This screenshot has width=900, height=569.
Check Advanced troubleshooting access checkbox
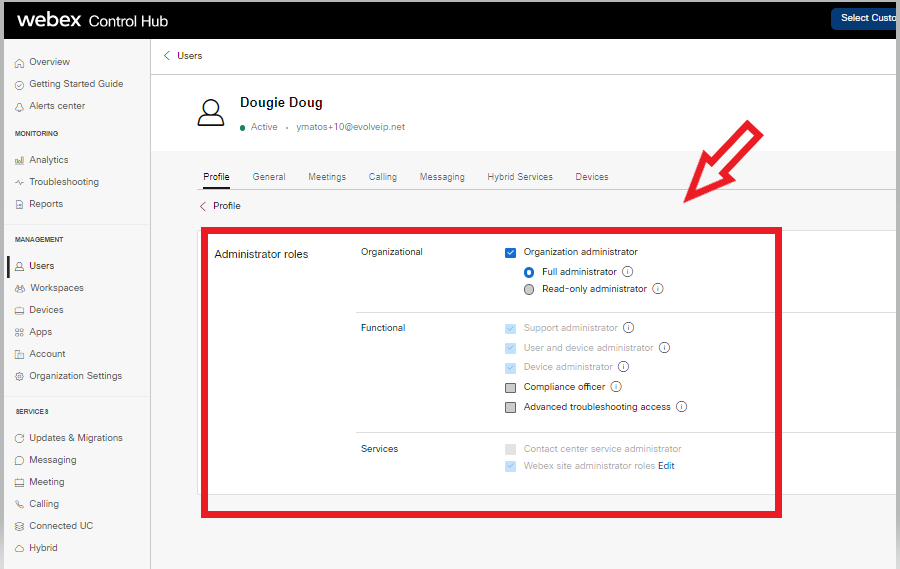pyautogui.click(x=510, y=408)
